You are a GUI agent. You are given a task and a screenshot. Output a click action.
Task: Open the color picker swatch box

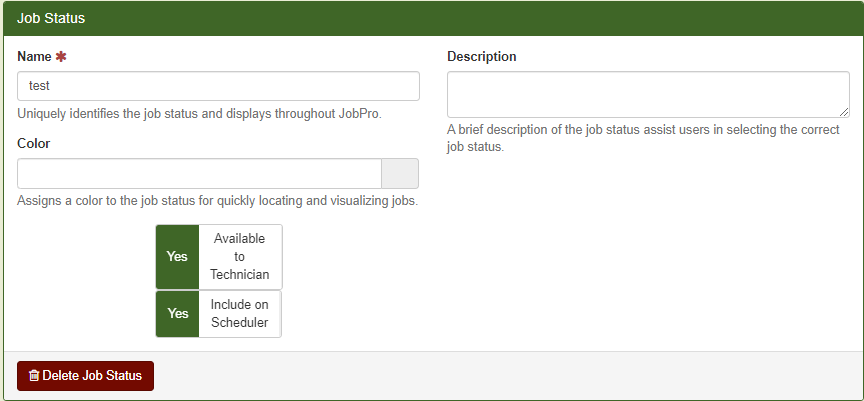400,174
